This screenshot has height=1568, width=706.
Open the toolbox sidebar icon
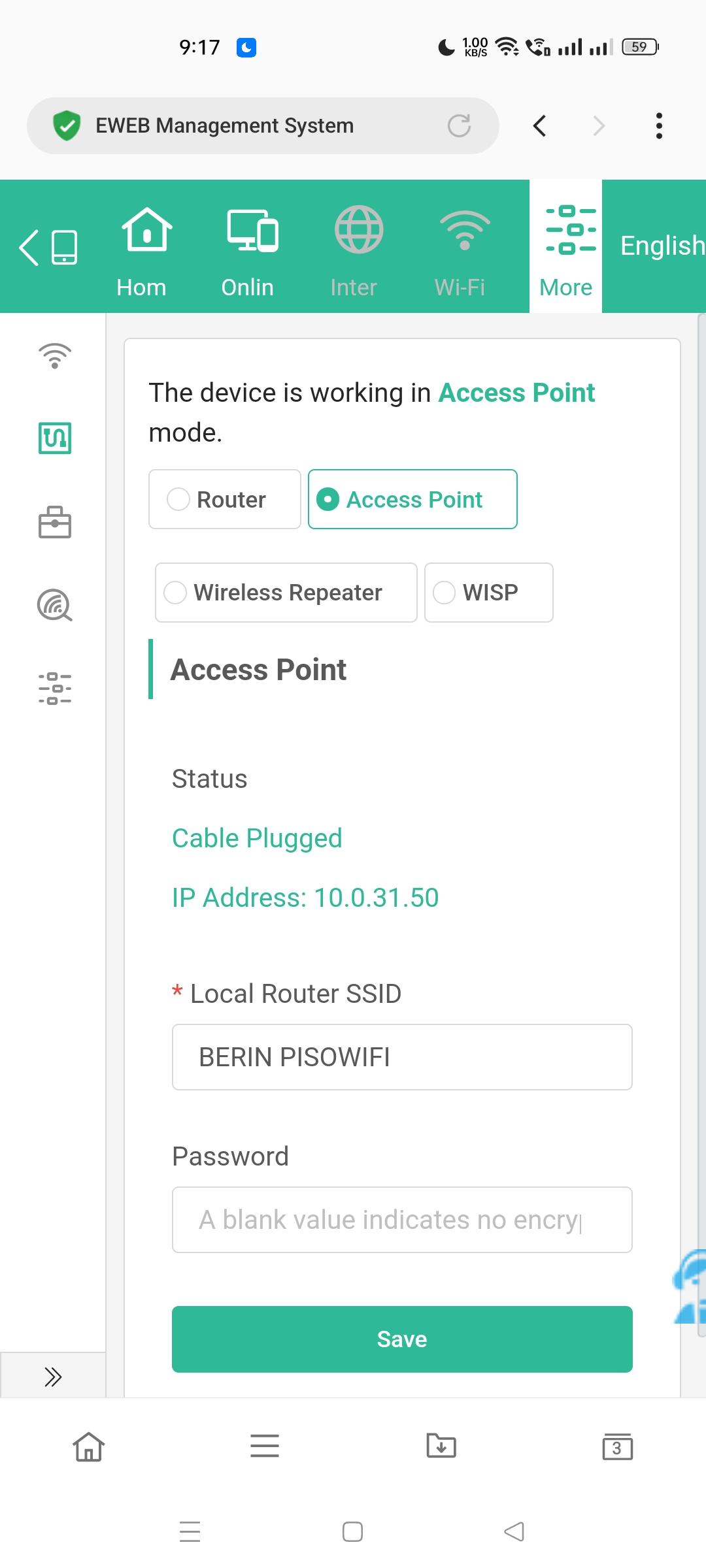[55, 522]
